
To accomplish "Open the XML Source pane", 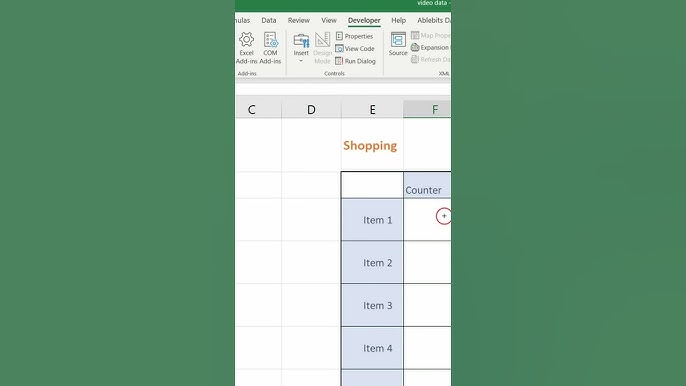I will pos(398,44).
